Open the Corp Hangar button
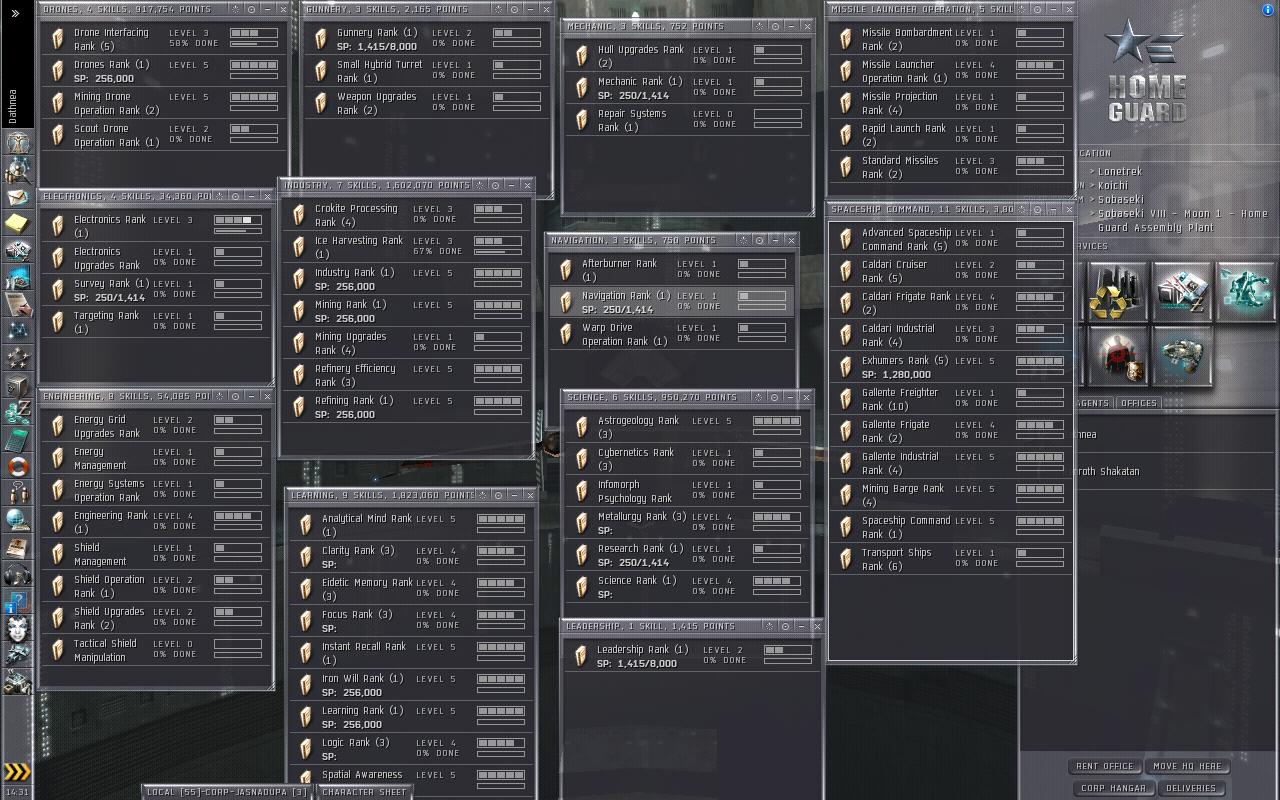Screen dimensions: 1280x800 1113,788
